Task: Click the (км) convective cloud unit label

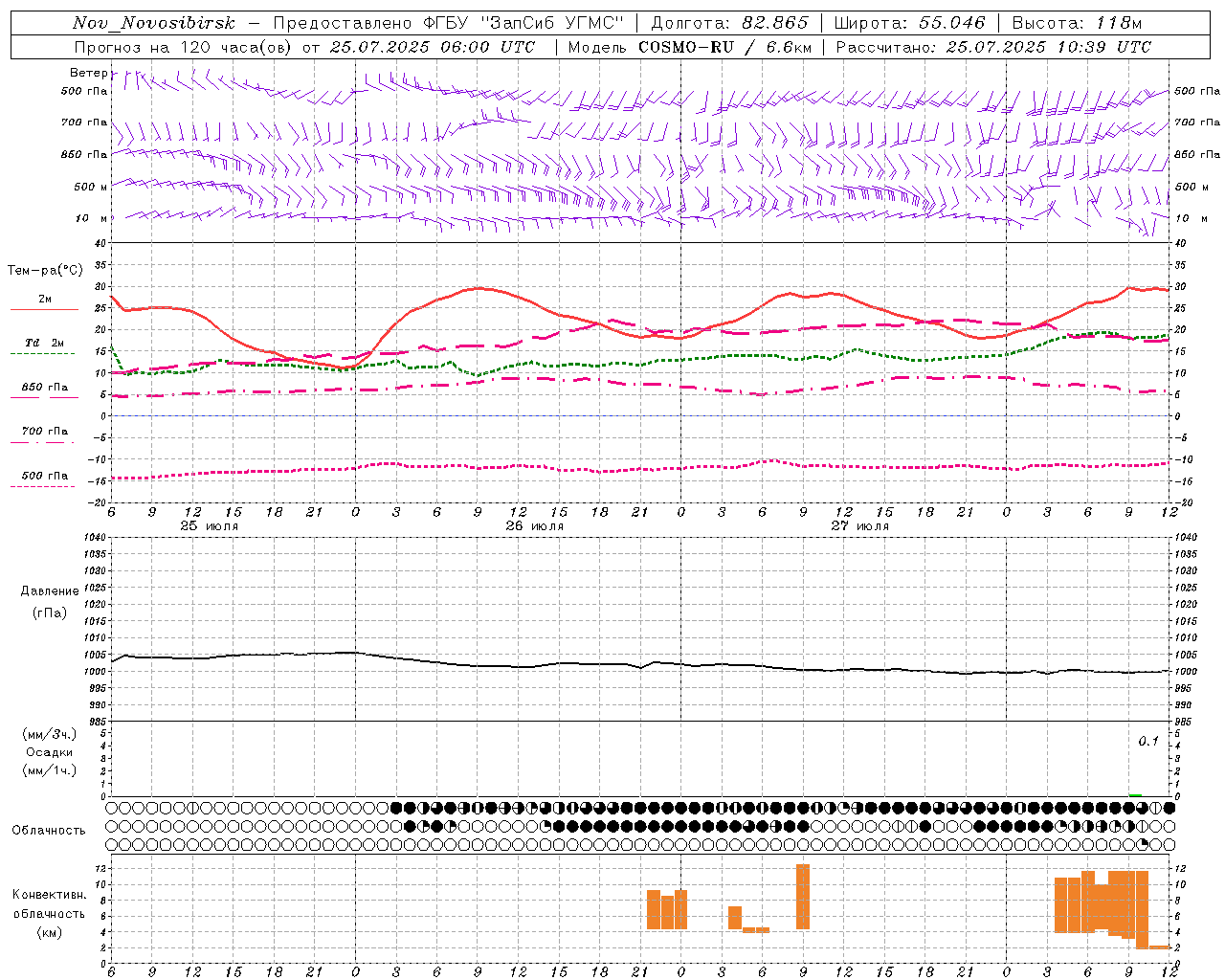Action: (x=50, y=932)
